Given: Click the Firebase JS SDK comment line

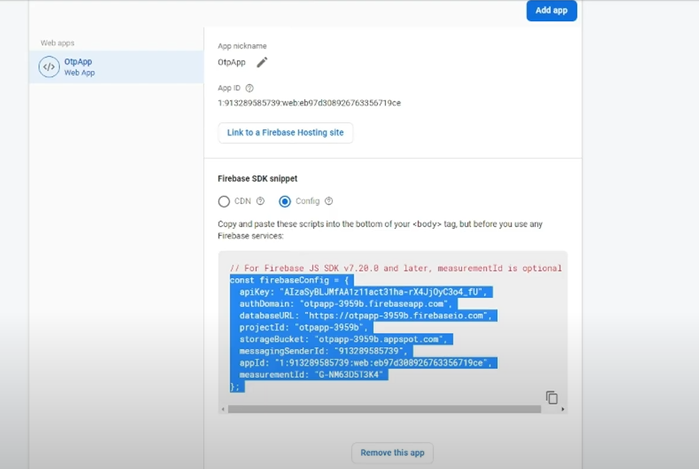Looking at the screenshot, I should point(395,268).
